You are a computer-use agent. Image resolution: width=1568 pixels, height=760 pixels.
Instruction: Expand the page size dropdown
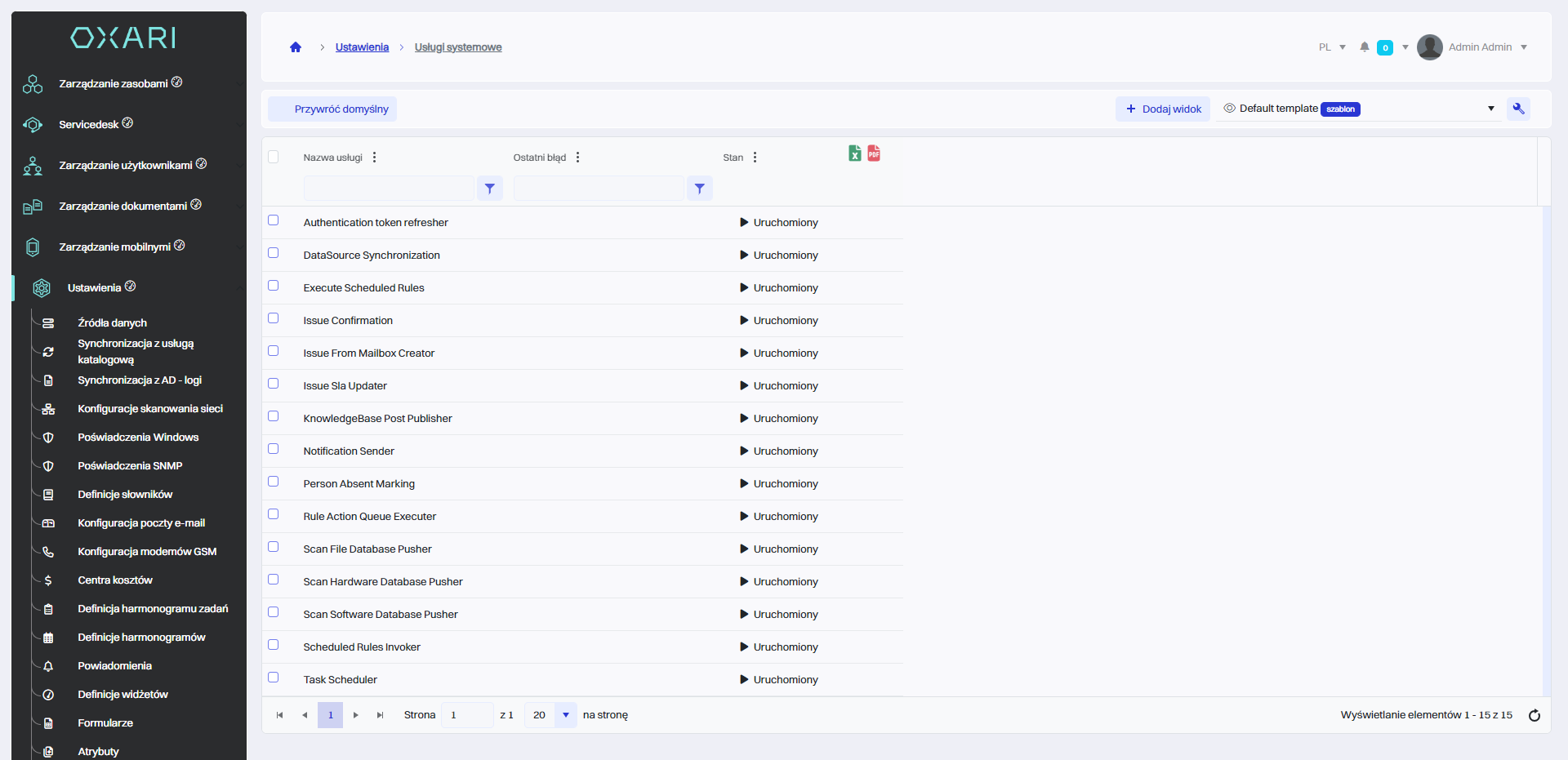point(565,715)
